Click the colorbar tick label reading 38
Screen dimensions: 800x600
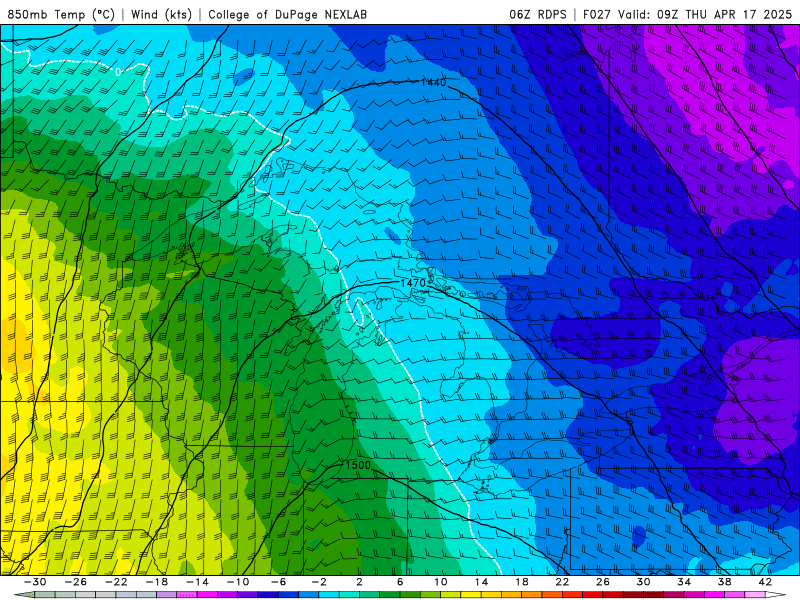[724, 582]
